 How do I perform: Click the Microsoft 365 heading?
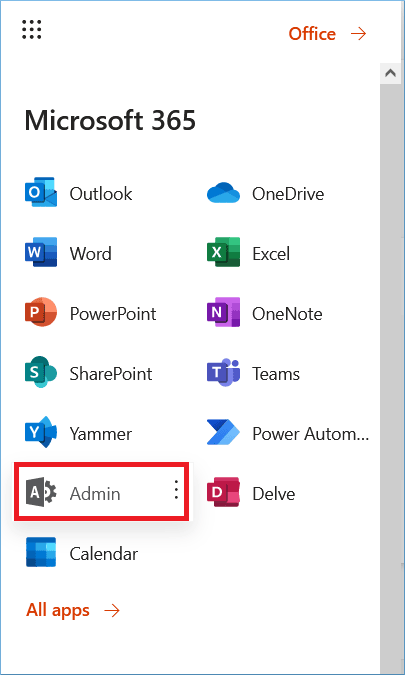[x=110, y=120]
